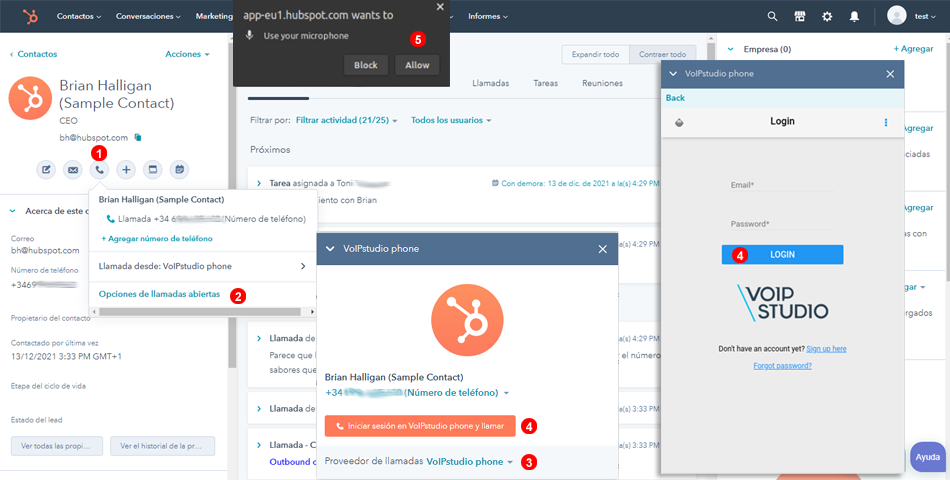Viewport: 950px width, 480px height.
Task: Collapse the VoIPstudio Login panel chevron
Action: [x=673, y=74]
